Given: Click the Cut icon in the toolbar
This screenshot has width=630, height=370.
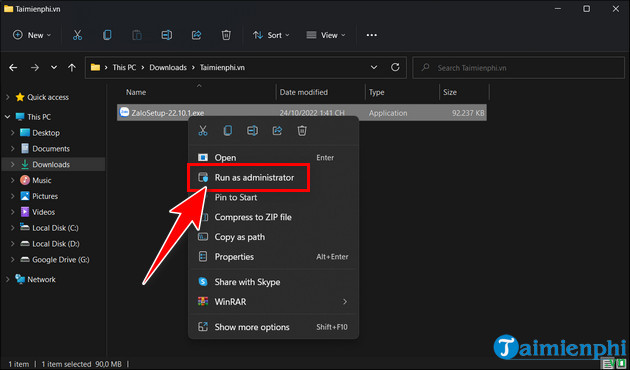Looking at the screenshot, I should [x=77, y=35].
